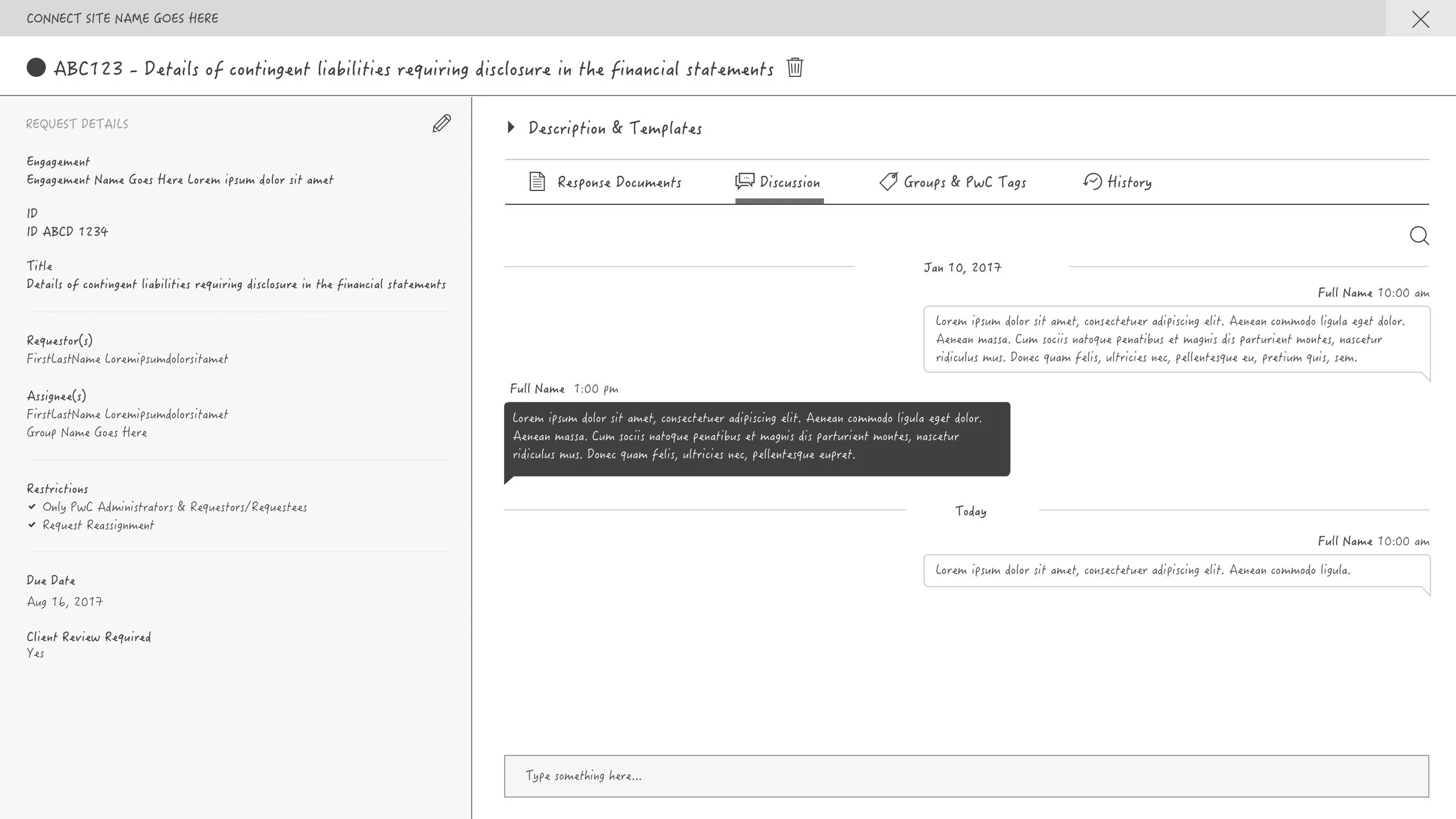Open search in the discussion panel
The width and height of the screenshot is (1456, 819).
point(1419,236)
